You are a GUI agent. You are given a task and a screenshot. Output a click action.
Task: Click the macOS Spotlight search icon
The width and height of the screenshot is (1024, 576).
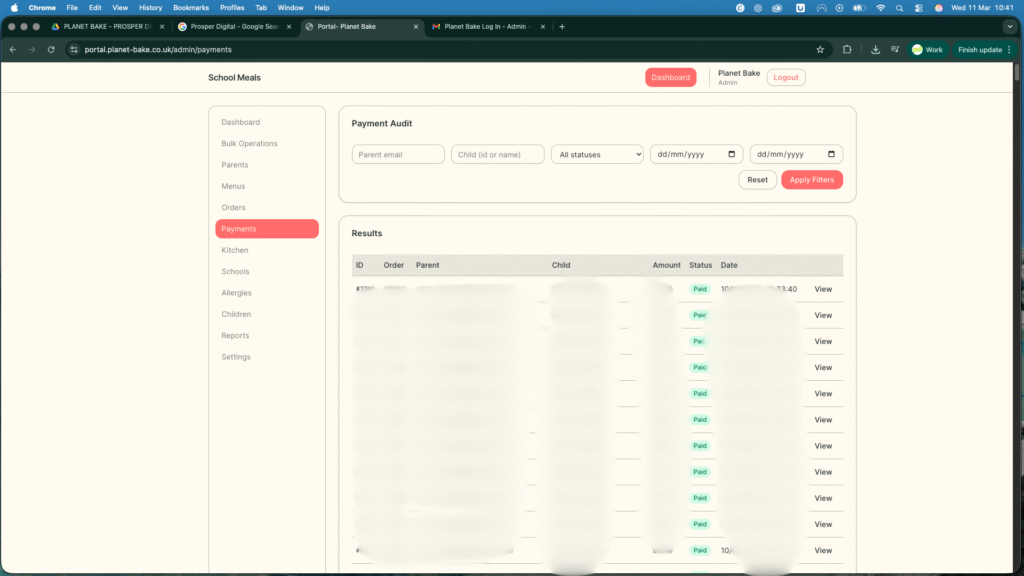point(900,7)
